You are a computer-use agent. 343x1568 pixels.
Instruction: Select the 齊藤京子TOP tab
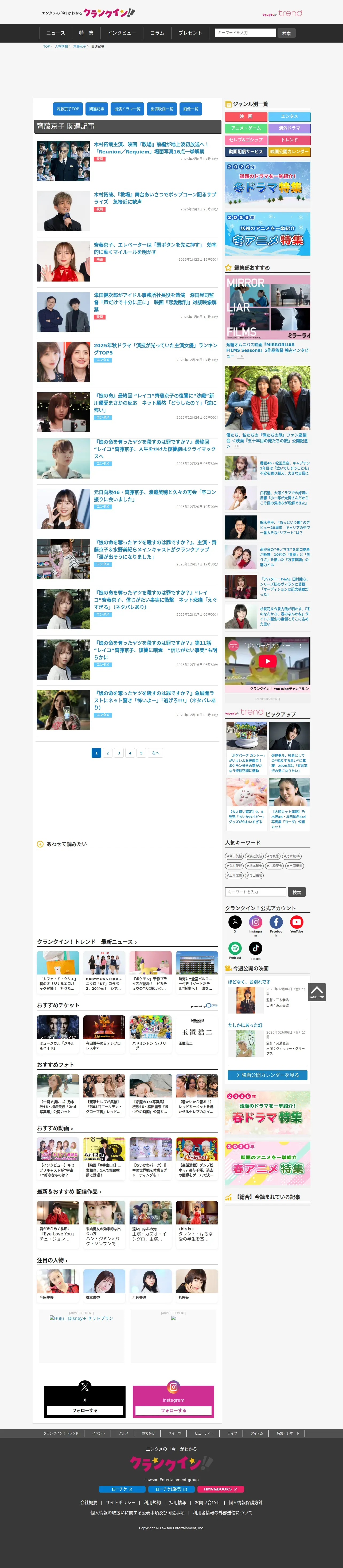68,109
